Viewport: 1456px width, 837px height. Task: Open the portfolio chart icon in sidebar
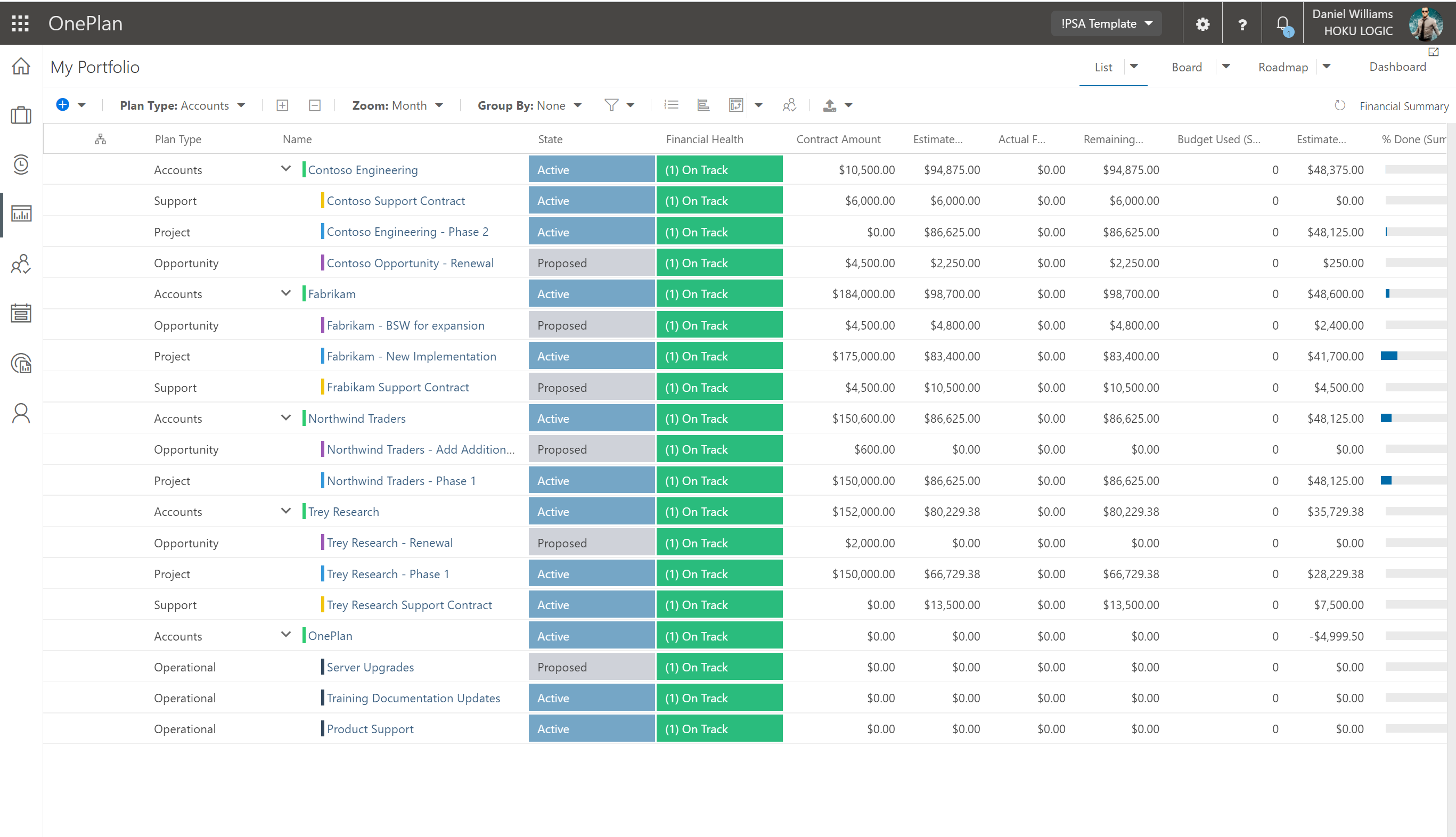pos(21,214)
